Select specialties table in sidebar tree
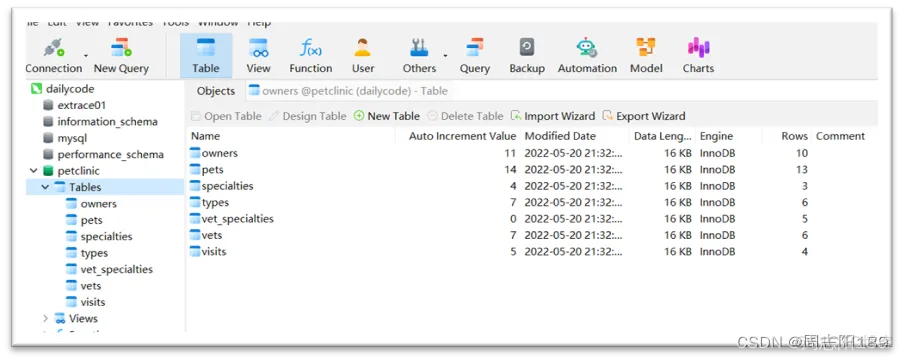Viewport: 903px width, 361px height. pos(99,237)
